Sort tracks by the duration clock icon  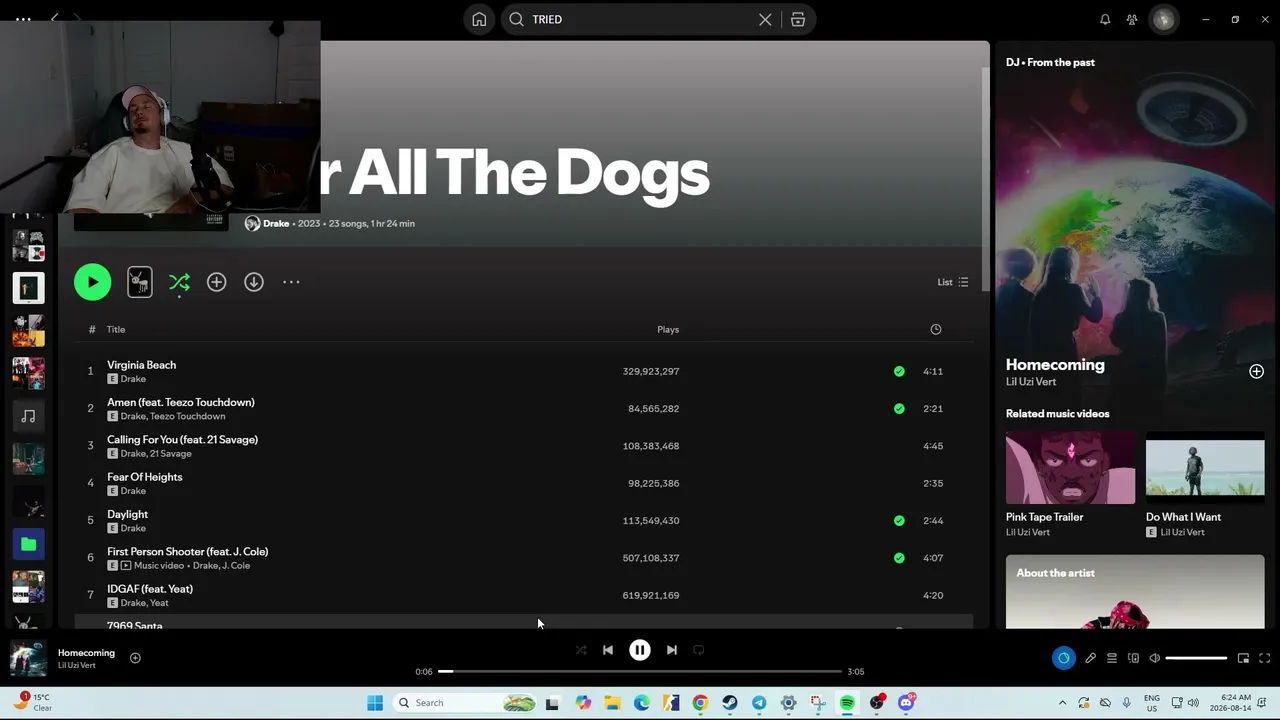(936, 329)
